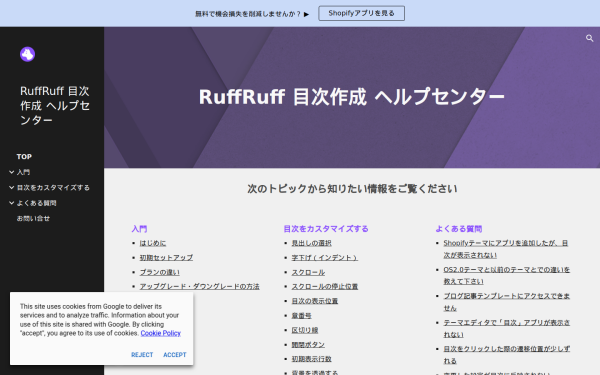
Task: Click the Shopifyアプリを見る button
Action: pos(361,13)
